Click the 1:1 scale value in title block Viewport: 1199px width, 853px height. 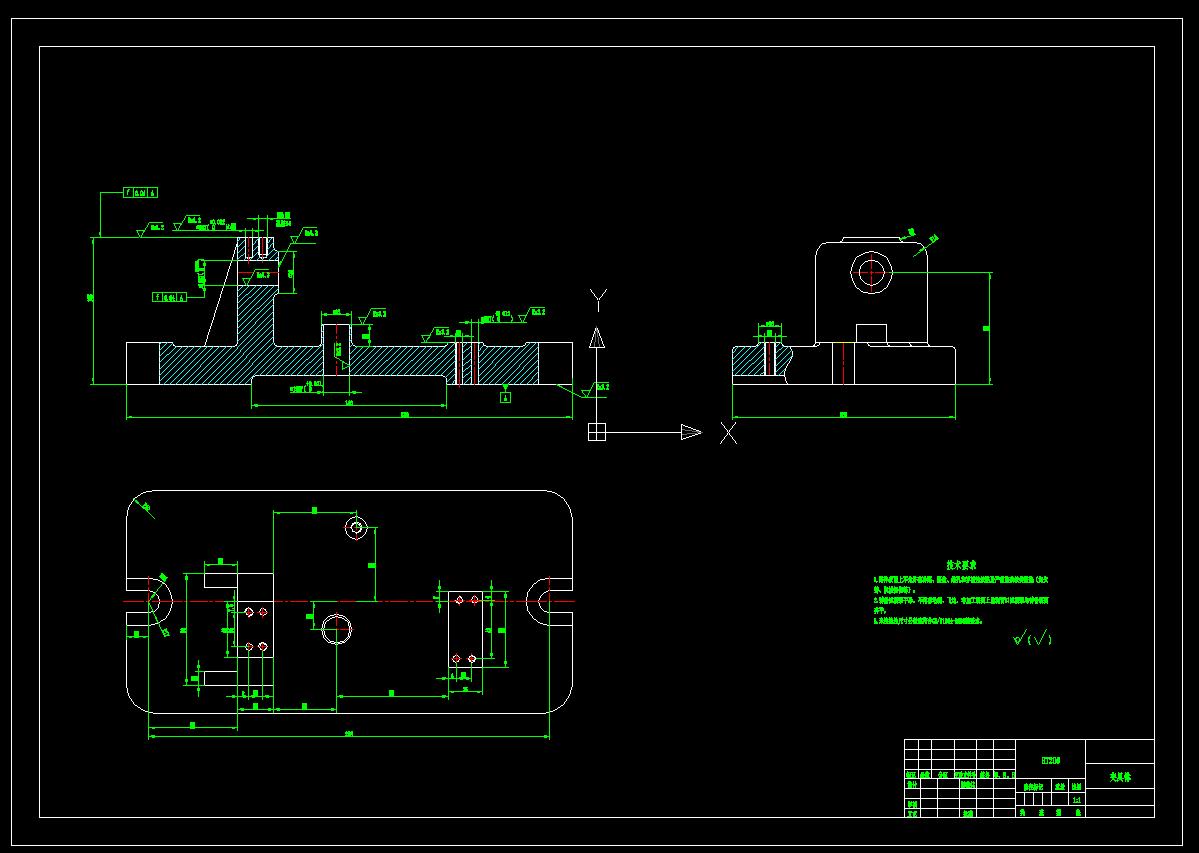click(1077, 800)
